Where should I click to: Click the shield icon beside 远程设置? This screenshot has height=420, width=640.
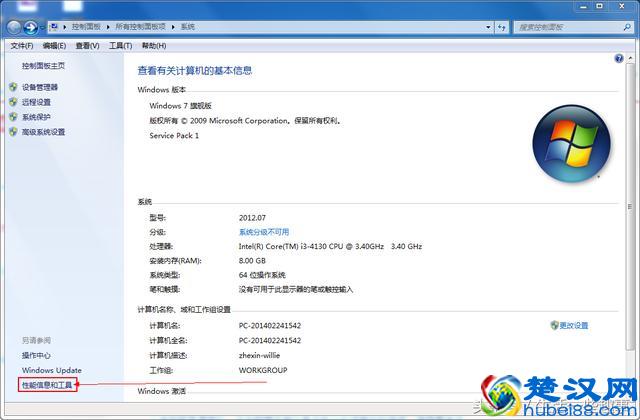(13, 102)
